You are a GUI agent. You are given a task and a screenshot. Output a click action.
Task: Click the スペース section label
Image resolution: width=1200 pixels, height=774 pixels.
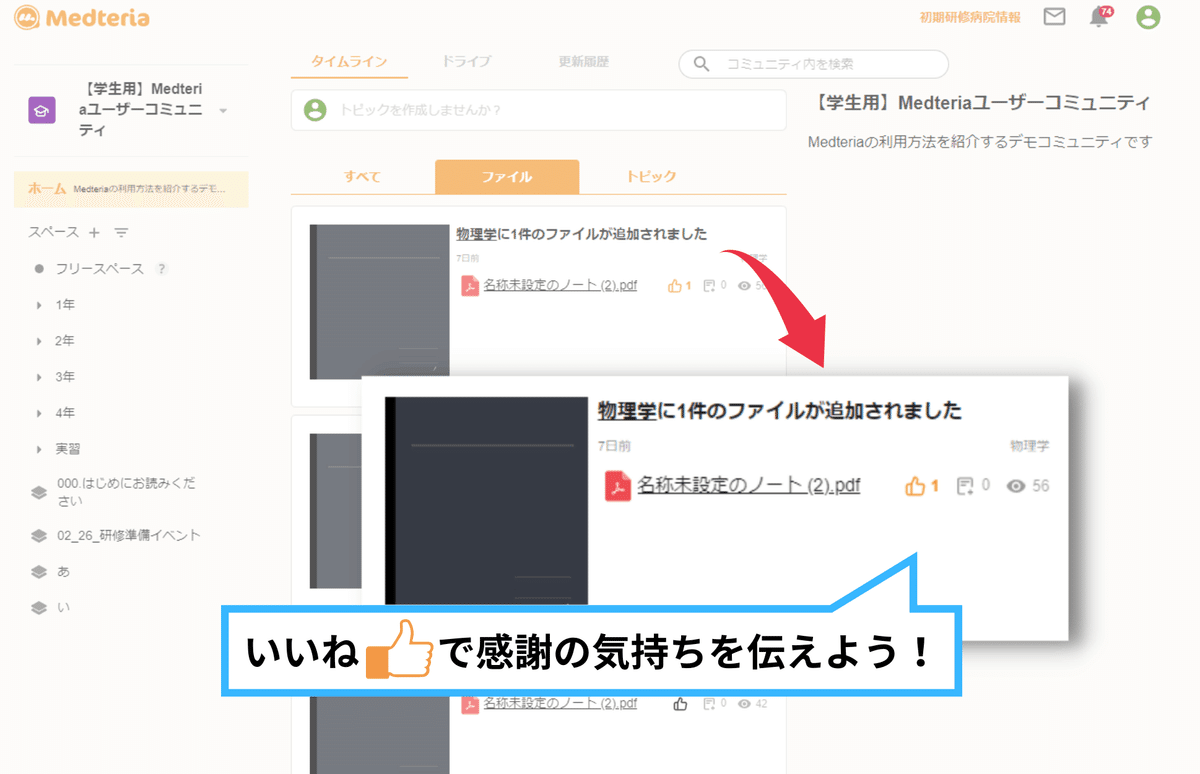pyautogui.click(x=53, y=232)
